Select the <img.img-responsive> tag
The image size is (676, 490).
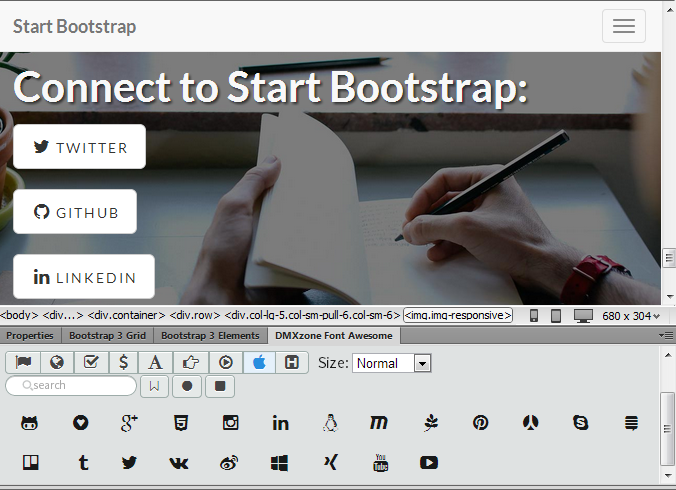[x=458, y=315]
